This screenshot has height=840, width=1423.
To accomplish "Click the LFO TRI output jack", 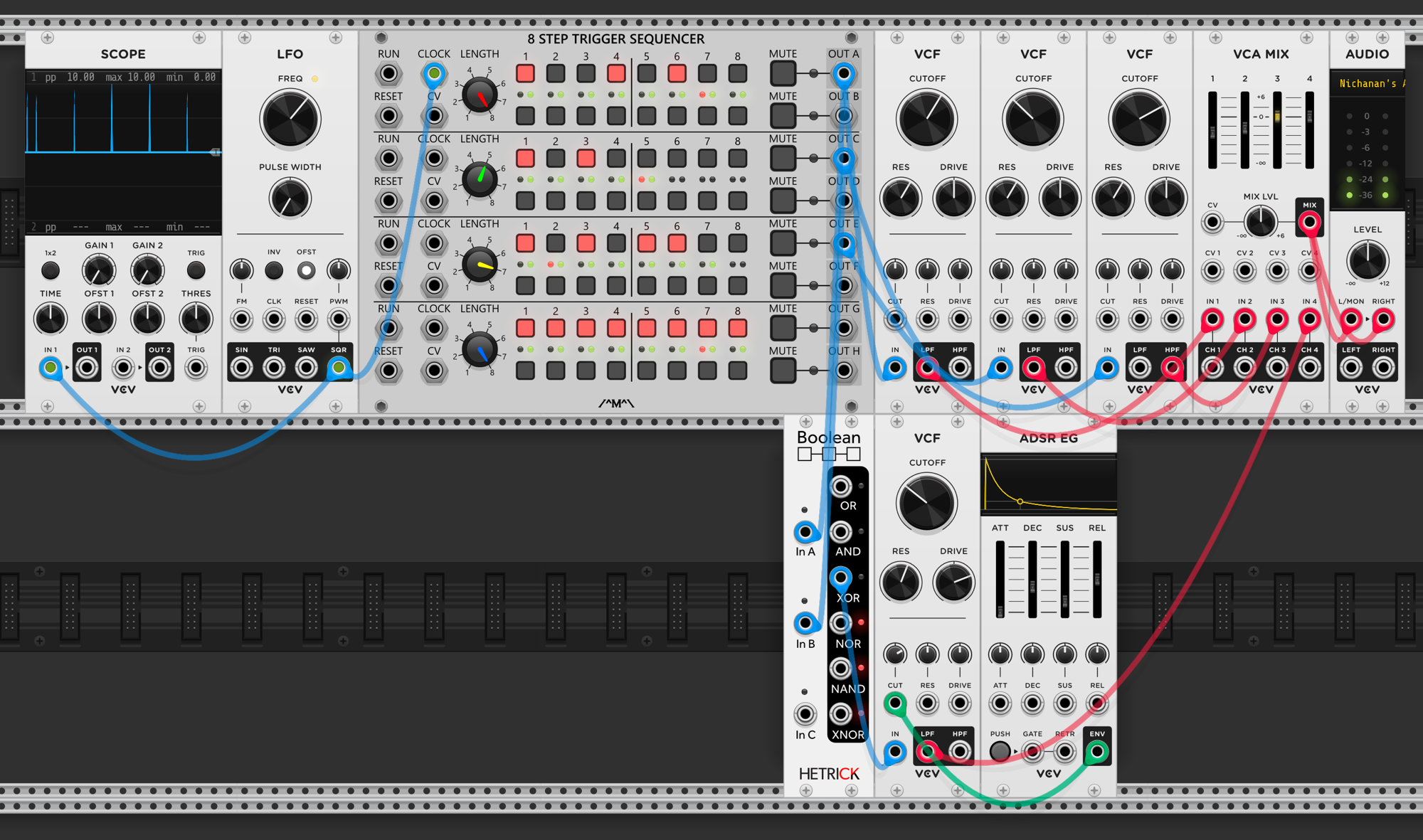I will coord(274,368).
